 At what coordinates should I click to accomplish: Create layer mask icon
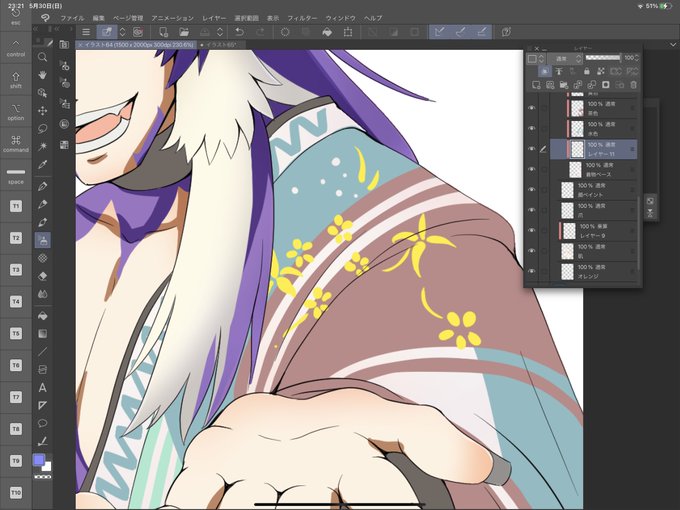pyautogui.click(x=605, y=85)
